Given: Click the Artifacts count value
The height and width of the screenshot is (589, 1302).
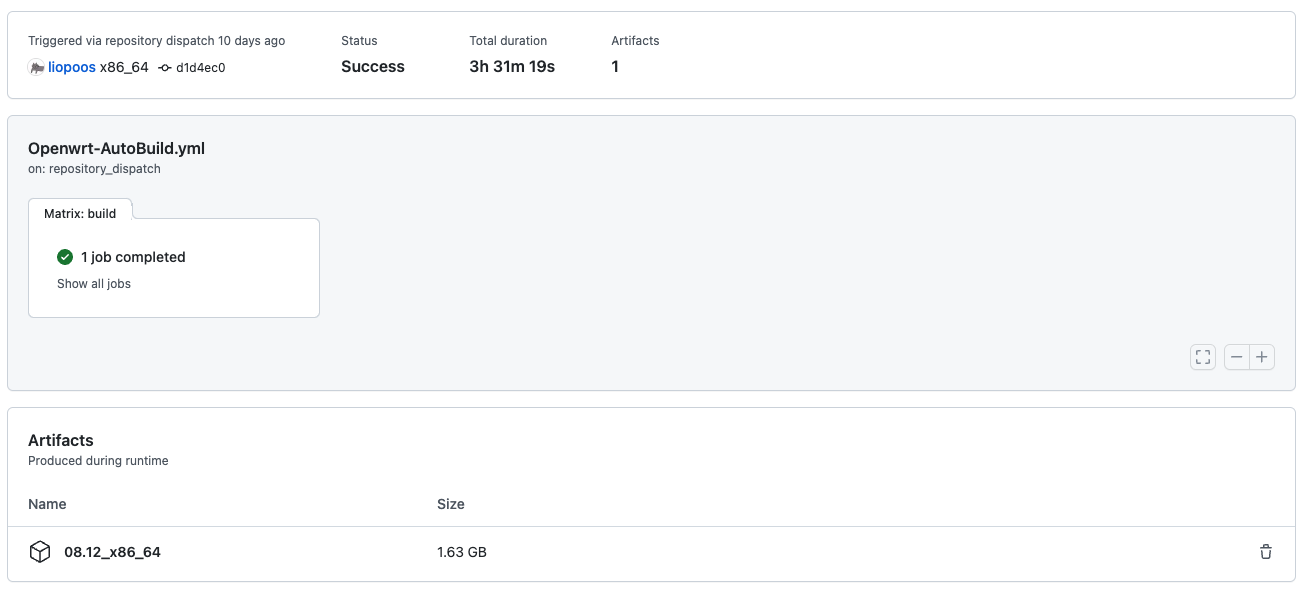Looking at the screenshot, I should coord(614,66).
